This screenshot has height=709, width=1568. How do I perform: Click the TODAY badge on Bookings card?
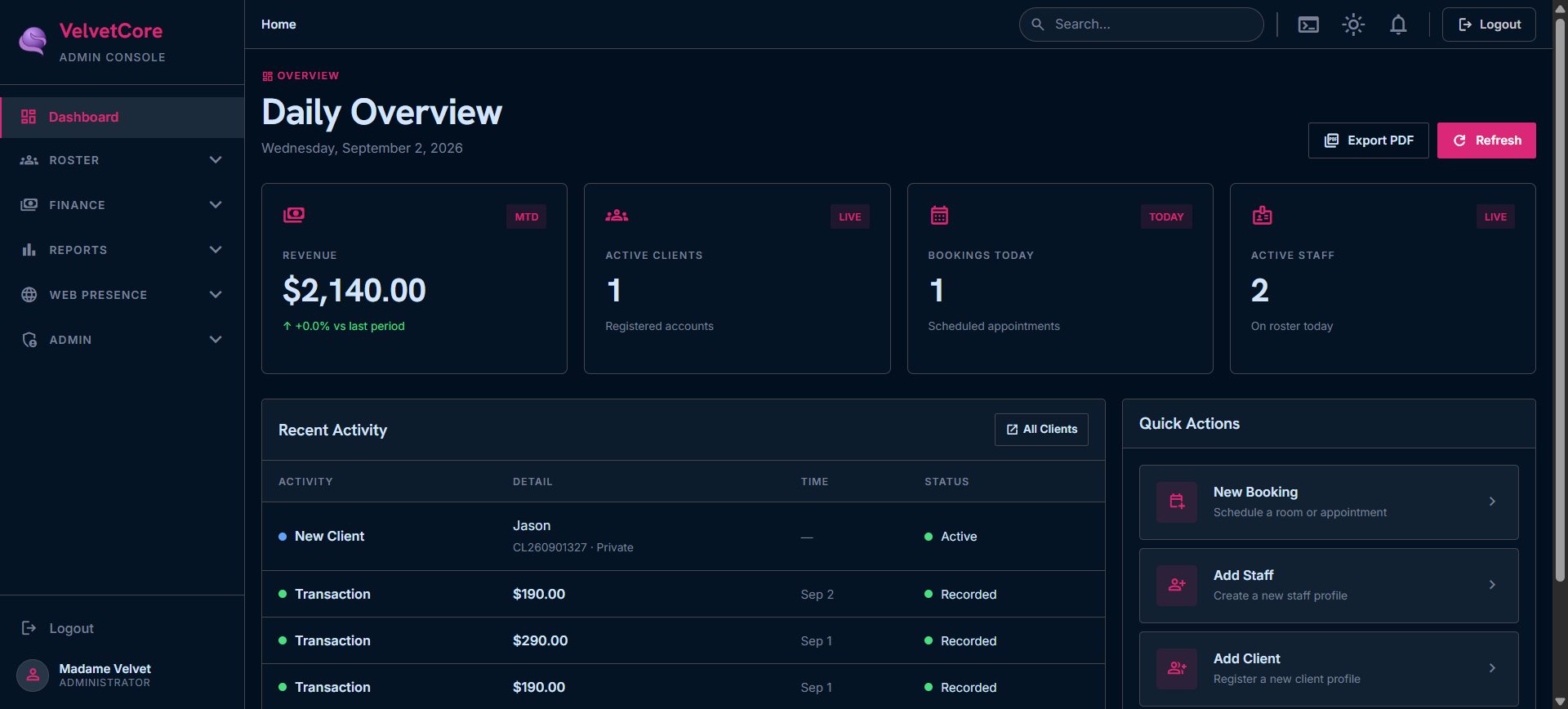[1166, 216]
